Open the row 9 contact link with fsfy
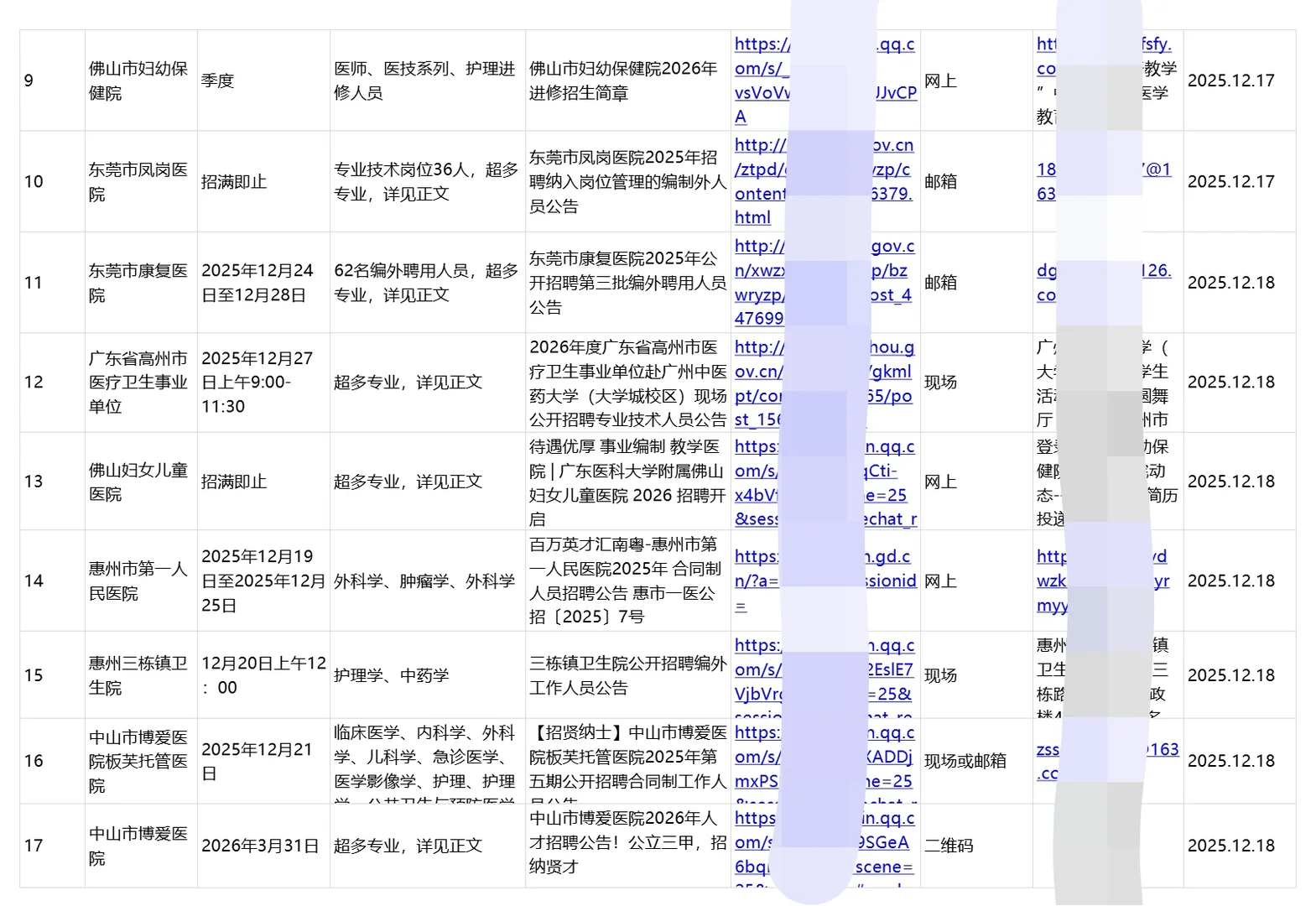 (1104, 56)
